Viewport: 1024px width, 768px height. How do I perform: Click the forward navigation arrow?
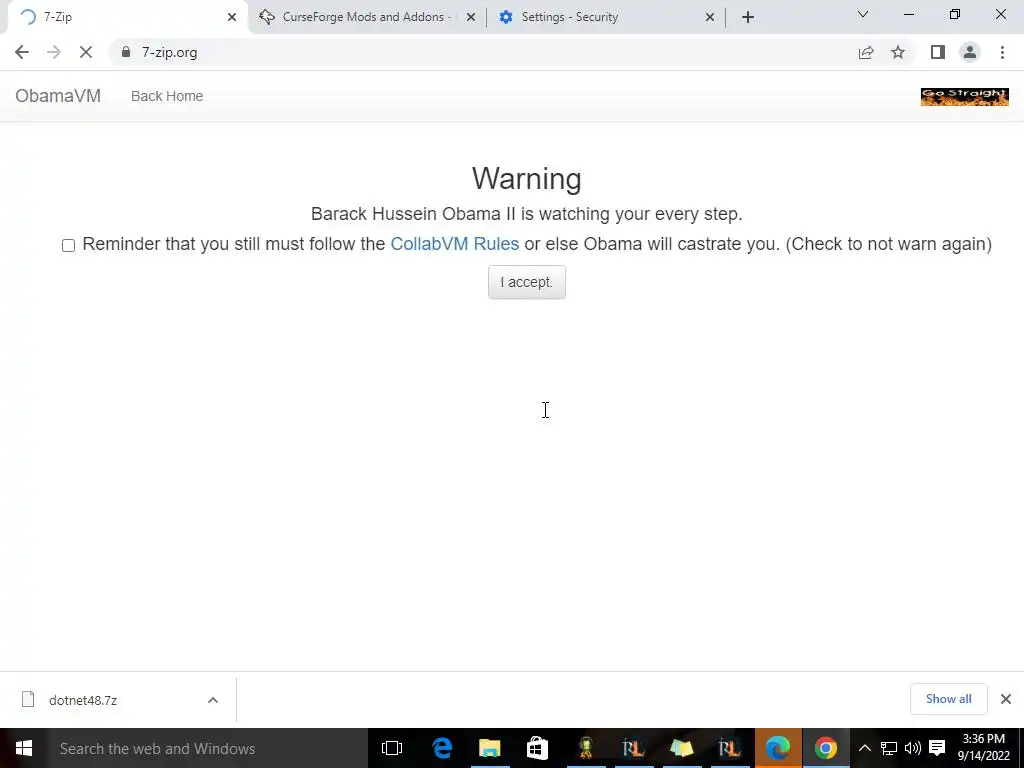tap(54, 52)
